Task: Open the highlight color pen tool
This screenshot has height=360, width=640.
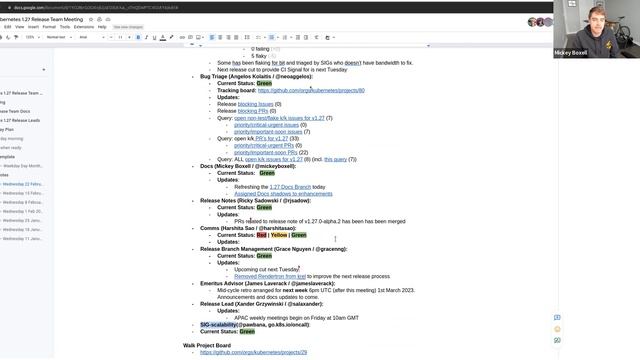Action: point(171,37)
